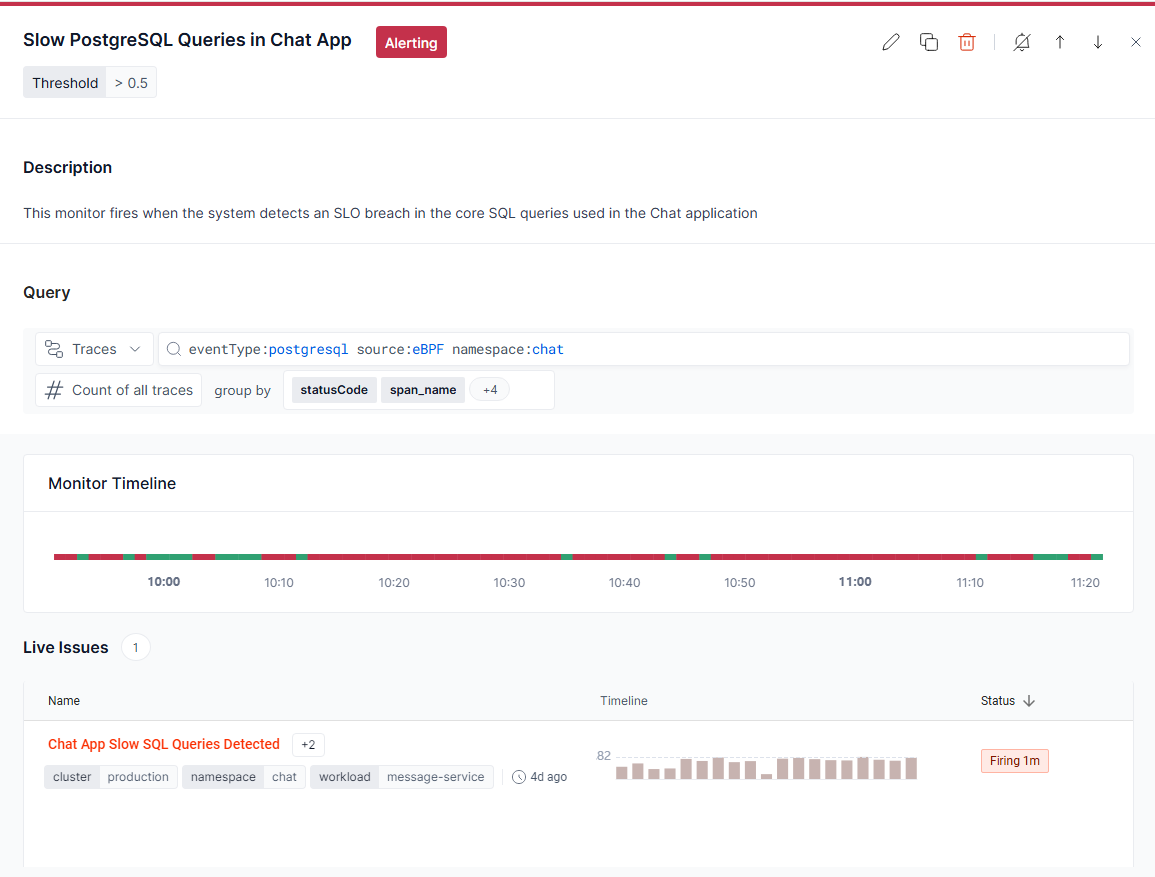Open Count of all traces selector
The image size is (1155, 877).
click(119, 390)
